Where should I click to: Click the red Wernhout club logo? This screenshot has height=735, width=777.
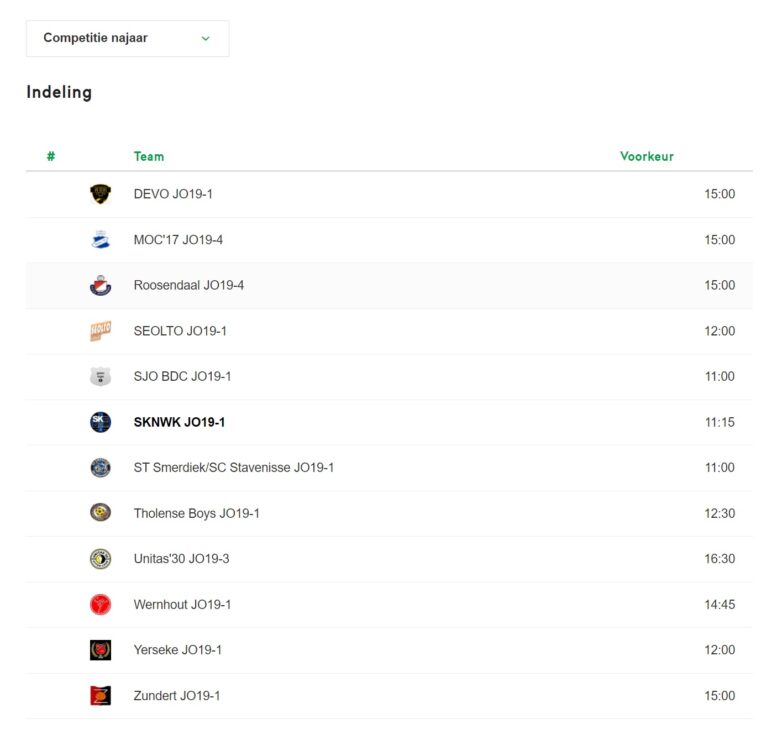pos(100,605)
